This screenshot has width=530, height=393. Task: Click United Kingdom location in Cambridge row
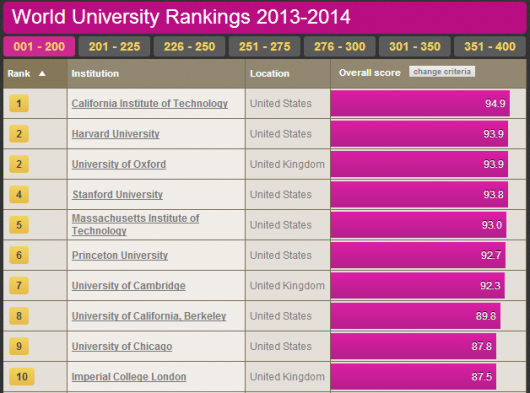(x=287, y=286)
